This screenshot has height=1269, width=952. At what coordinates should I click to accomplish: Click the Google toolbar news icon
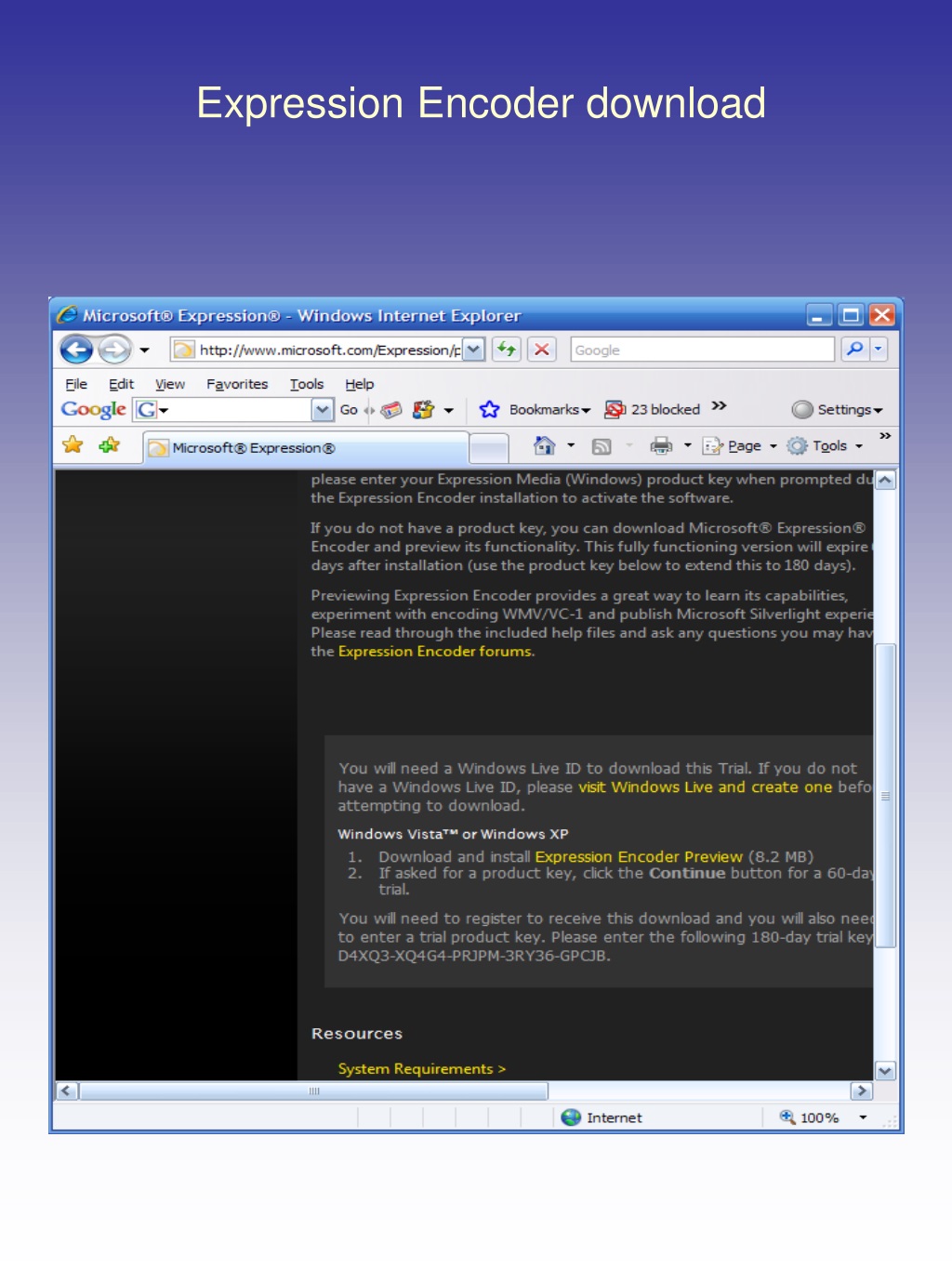tap(391, 410)
